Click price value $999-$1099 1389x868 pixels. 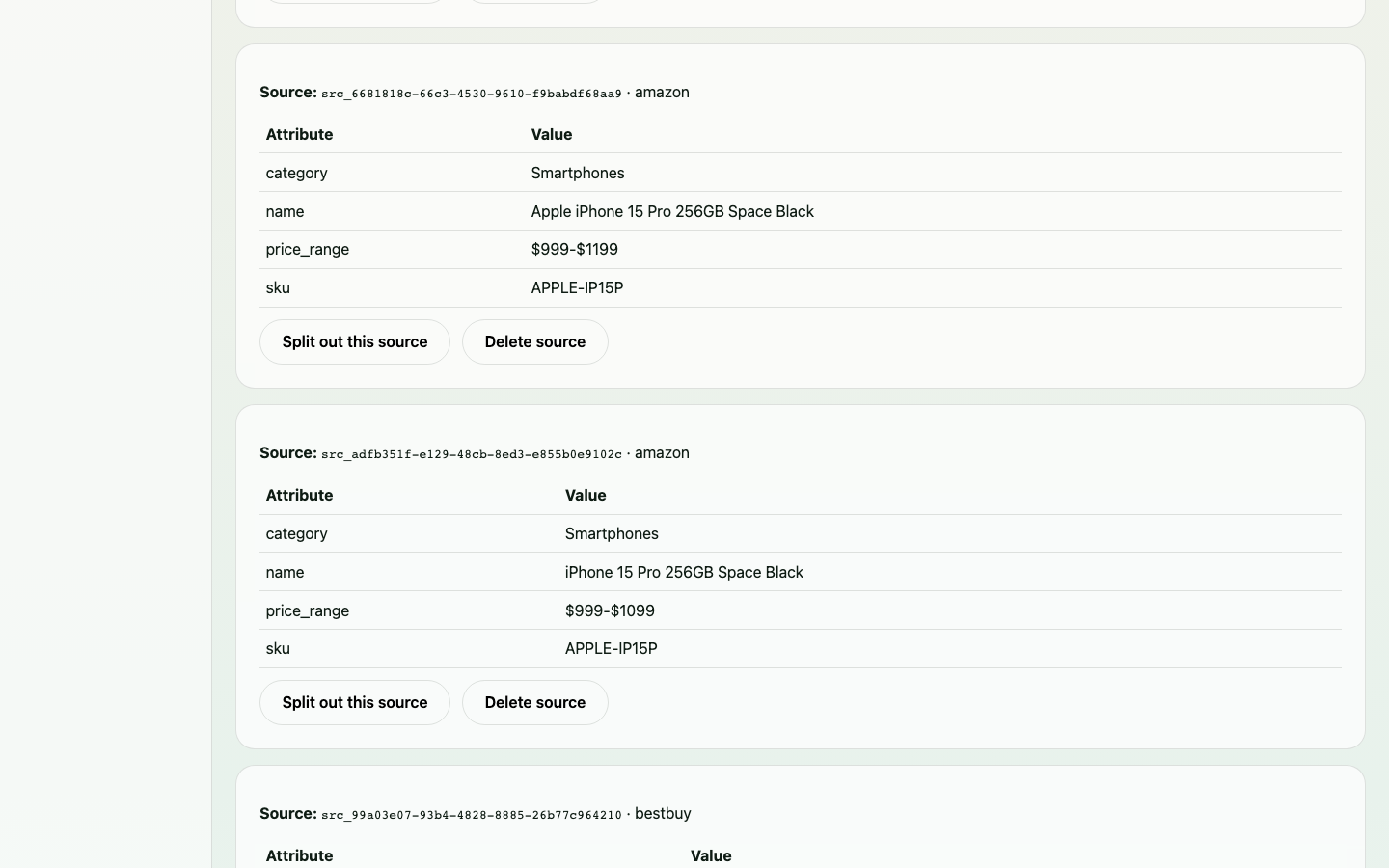610,610
